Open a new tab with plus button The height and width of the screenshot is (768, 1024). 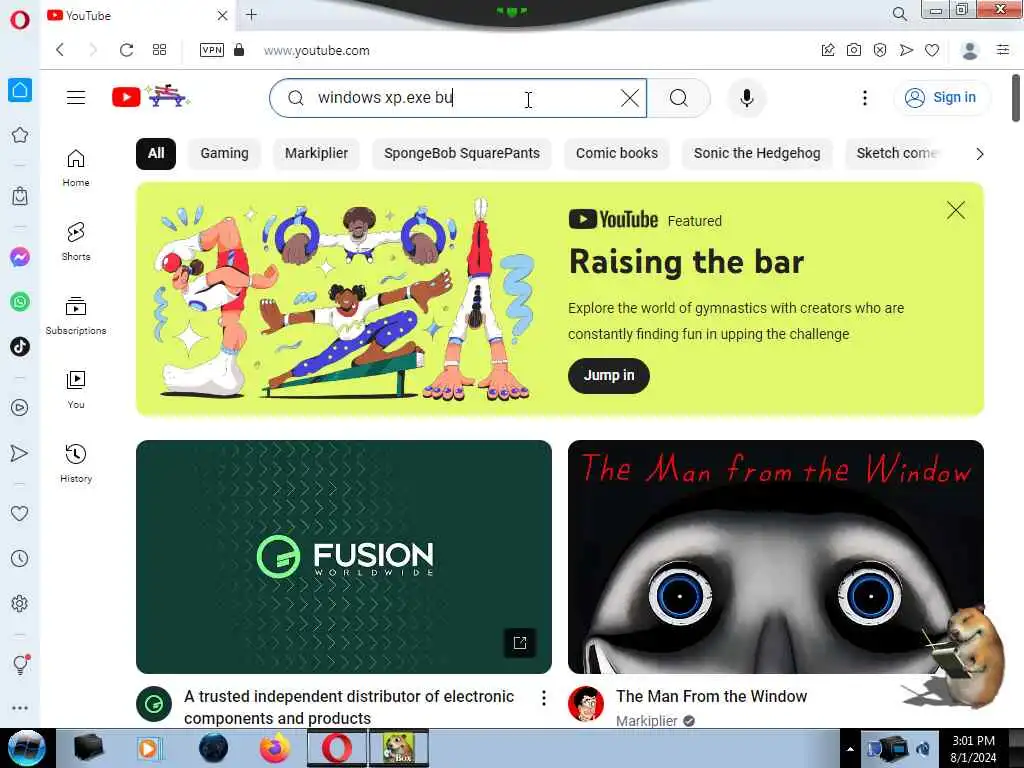pyautogui.click(x=251, y=14)
